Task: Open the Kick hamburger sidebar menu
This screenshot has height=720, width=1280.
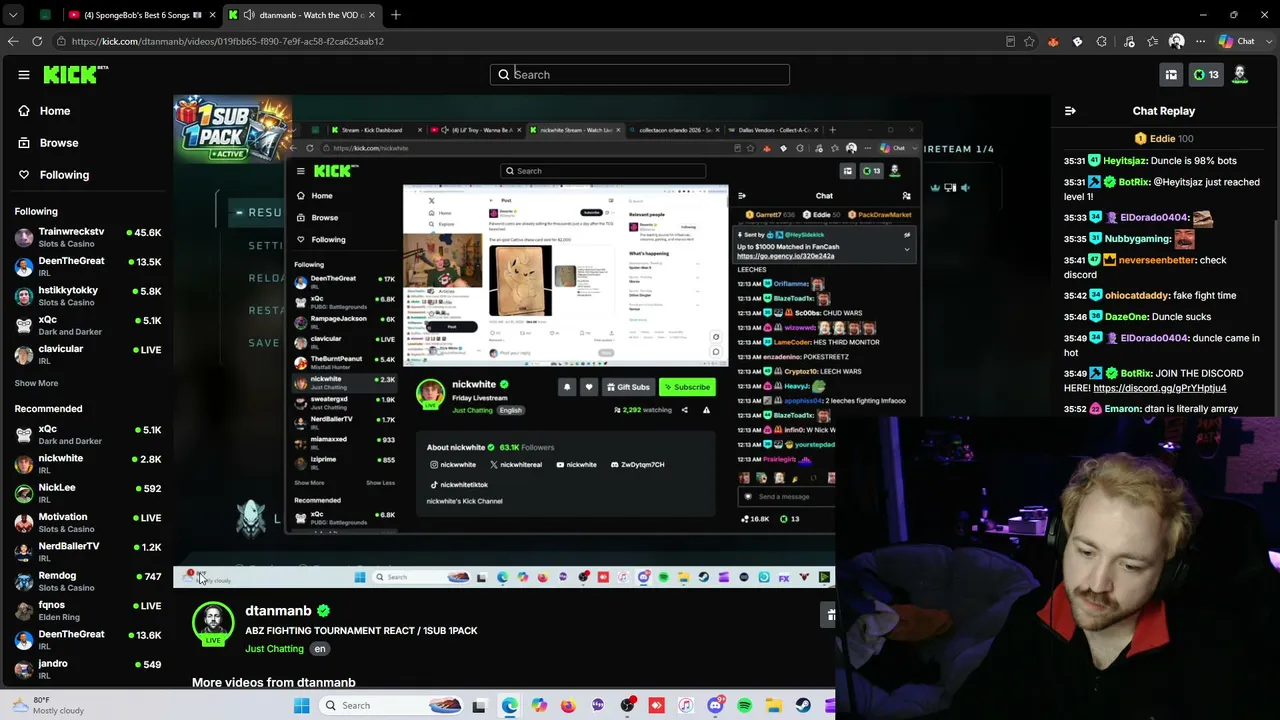Action: click(24, 75)
